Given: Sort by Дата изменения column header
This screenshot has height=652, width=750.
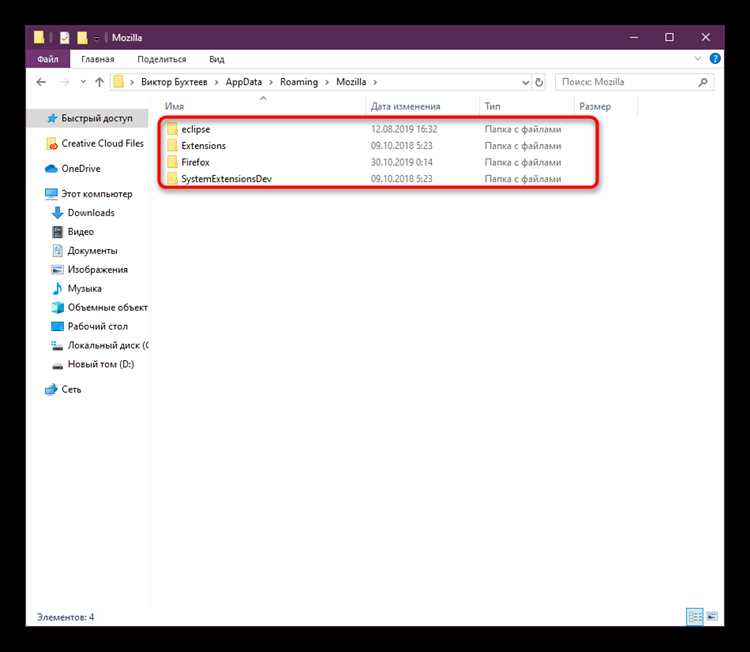Looking at the screenshot, I should (406, 106).
